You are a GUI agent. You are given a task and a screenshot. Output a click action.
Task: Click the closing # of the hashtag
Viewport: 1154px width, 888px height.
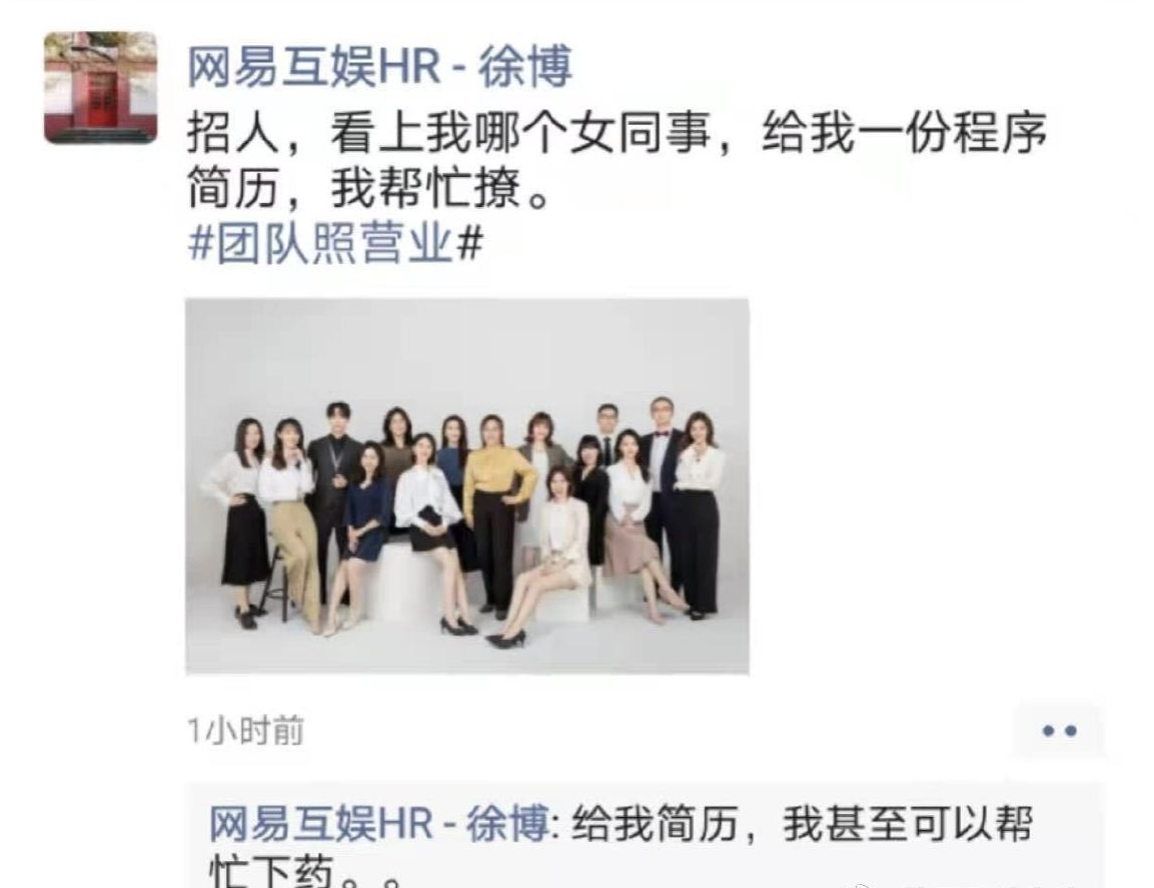click(470, 243)
